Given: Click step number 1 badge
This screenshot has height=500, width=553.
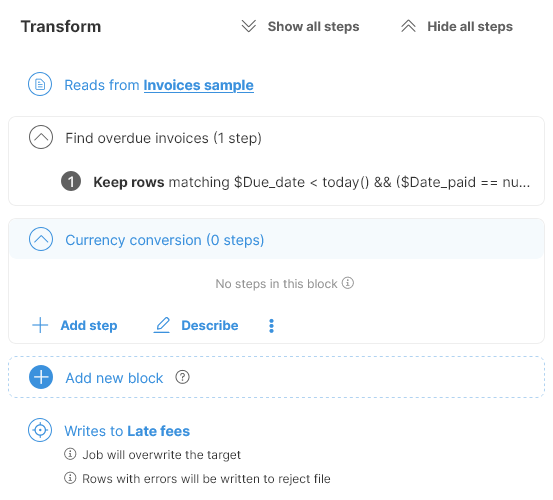Looking at the screenshot, I should 71,181.
